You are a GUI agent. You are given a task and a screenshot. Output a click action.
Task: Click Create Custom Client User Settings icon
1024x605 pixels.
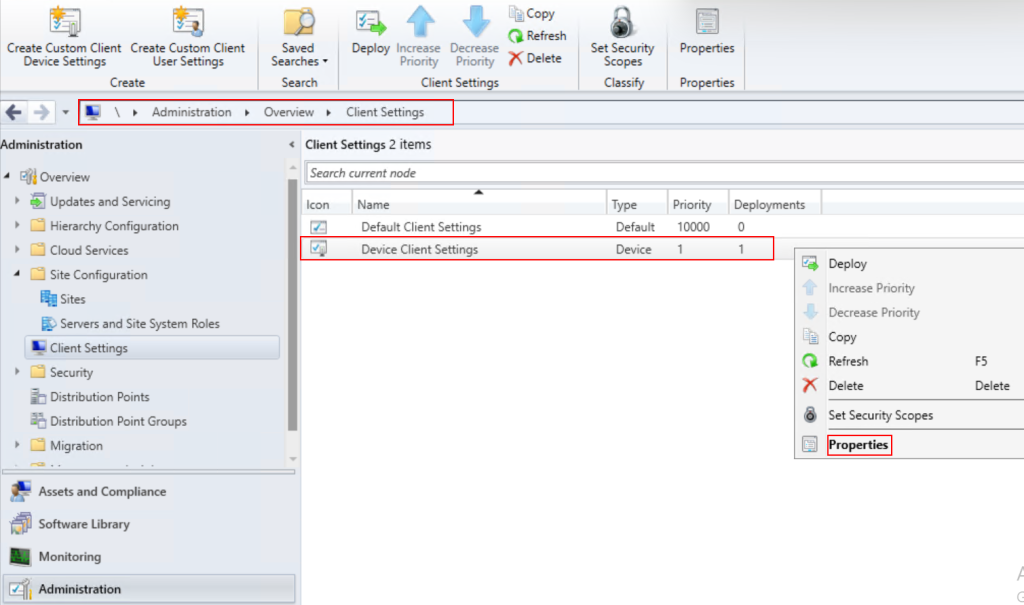pyautogui.click(x=187, y=21)
